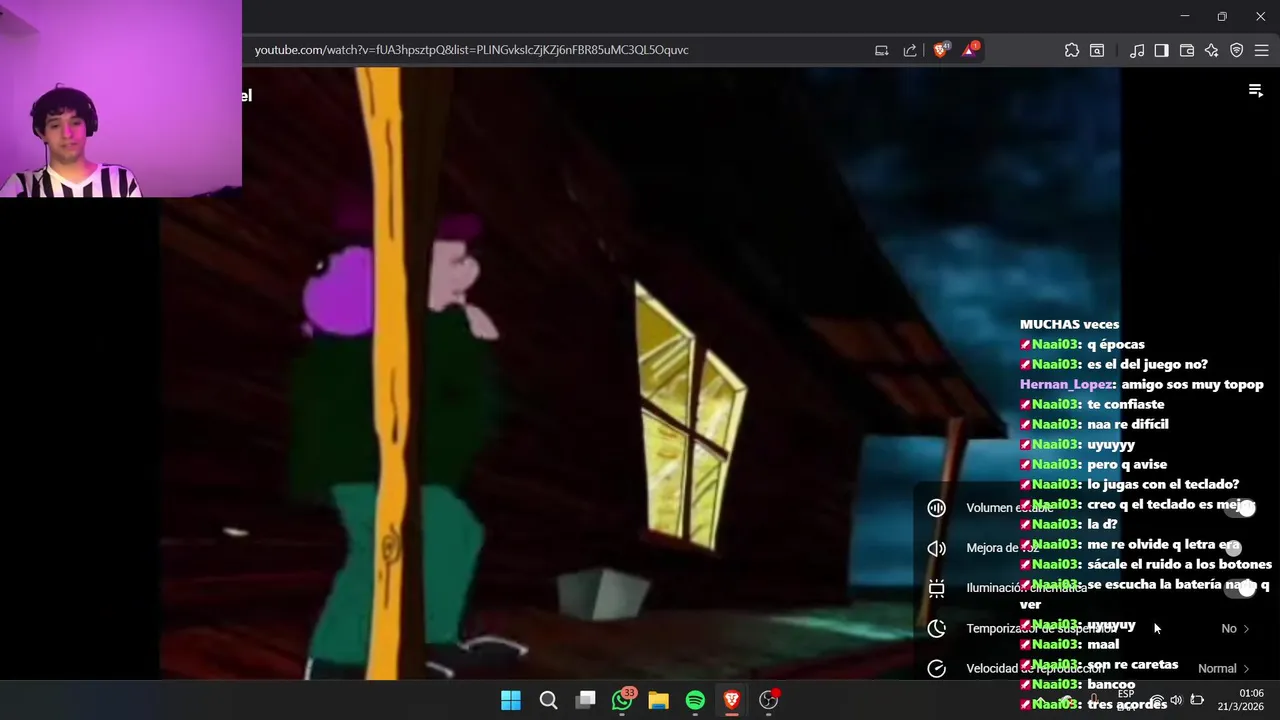Switch to Brave browser taskbar icon
Viewport: 1280px width, 720px height.
coord(732,700)
